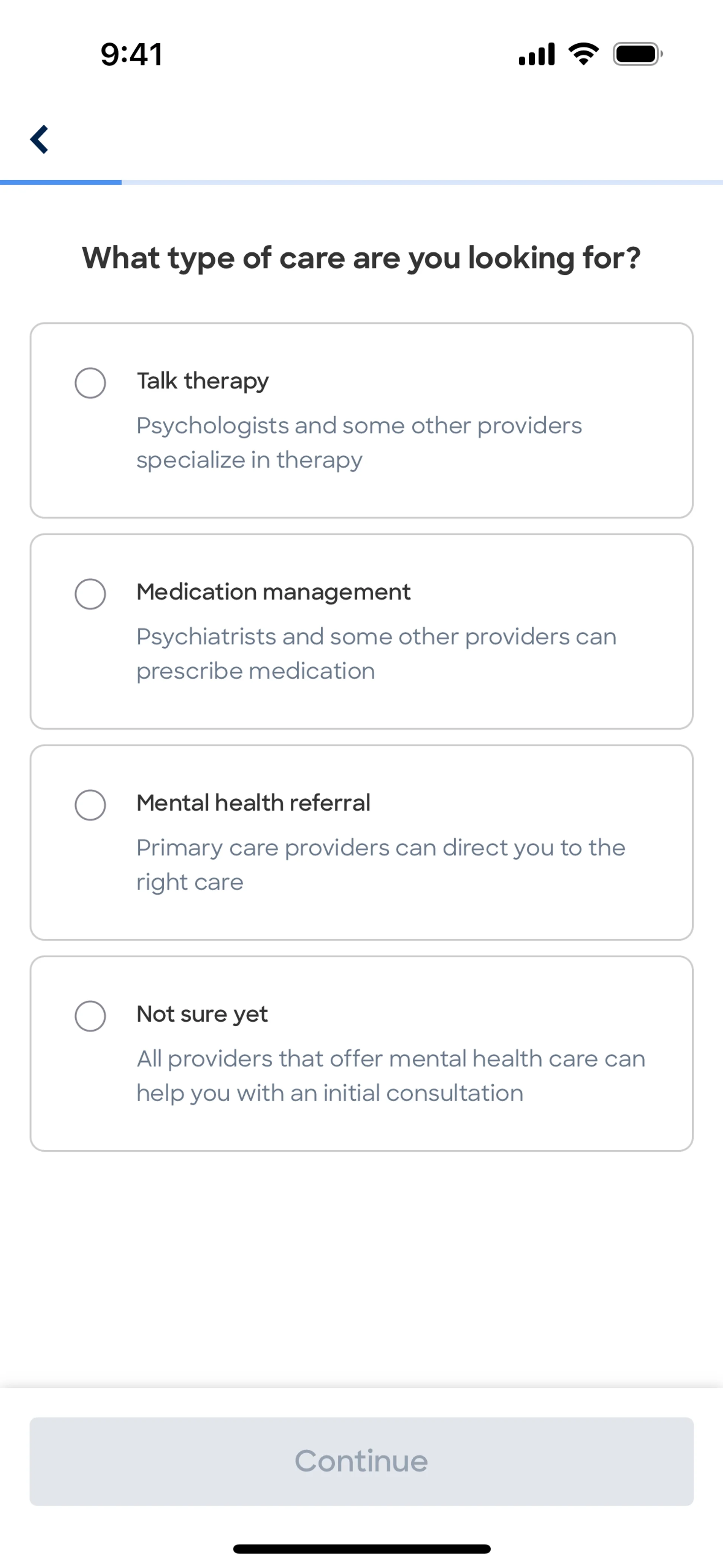Select the Not sure yet radio circle
Screen dimensions: 723x1568
90,1016
